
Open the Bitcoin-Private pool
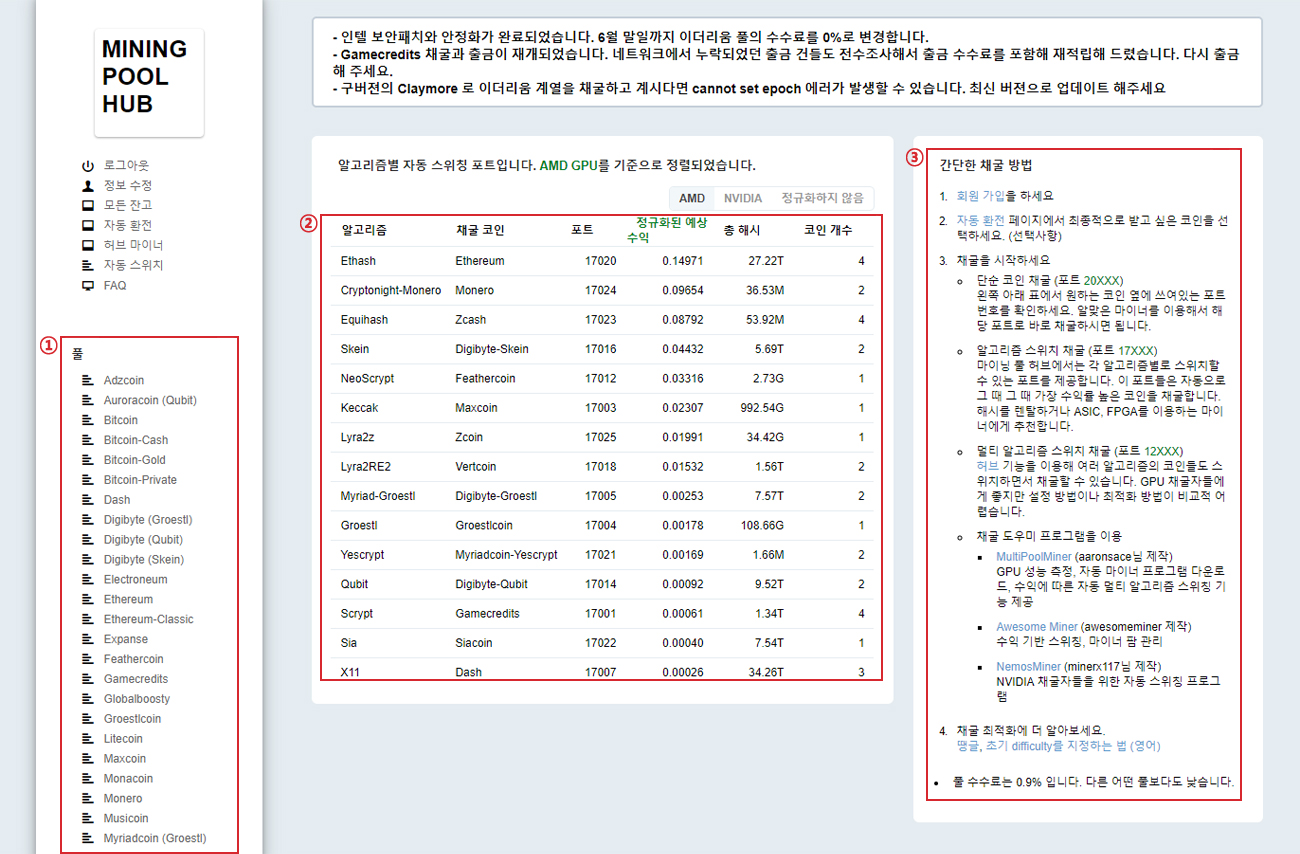[x=140, y=480]
